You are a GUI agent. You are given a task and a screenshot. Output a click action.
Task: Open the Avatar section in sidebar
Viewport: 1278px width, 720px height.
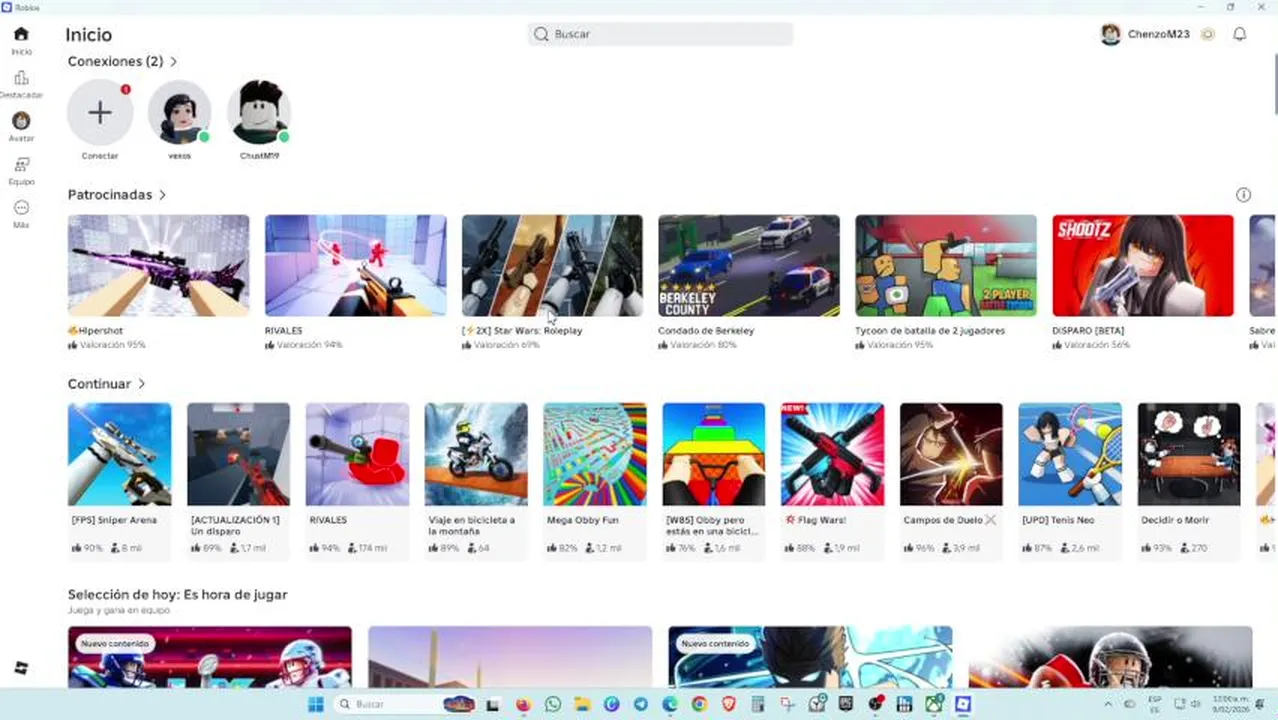coord(21,121)
